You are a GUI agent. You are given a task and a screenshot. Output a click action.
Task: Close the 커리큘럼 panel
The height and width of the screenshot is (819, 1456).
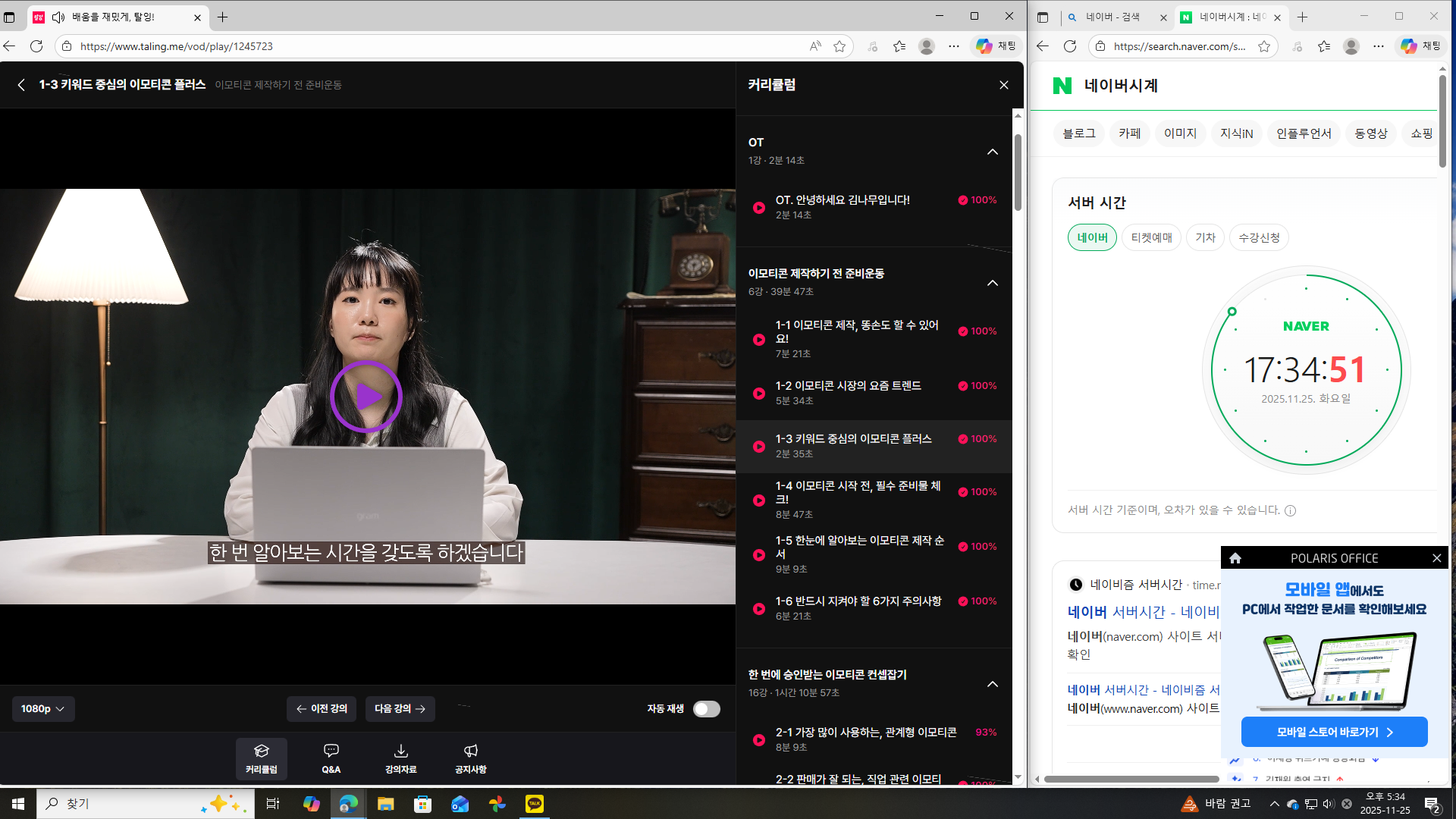pyautogui.click(x=1003, y=85)
